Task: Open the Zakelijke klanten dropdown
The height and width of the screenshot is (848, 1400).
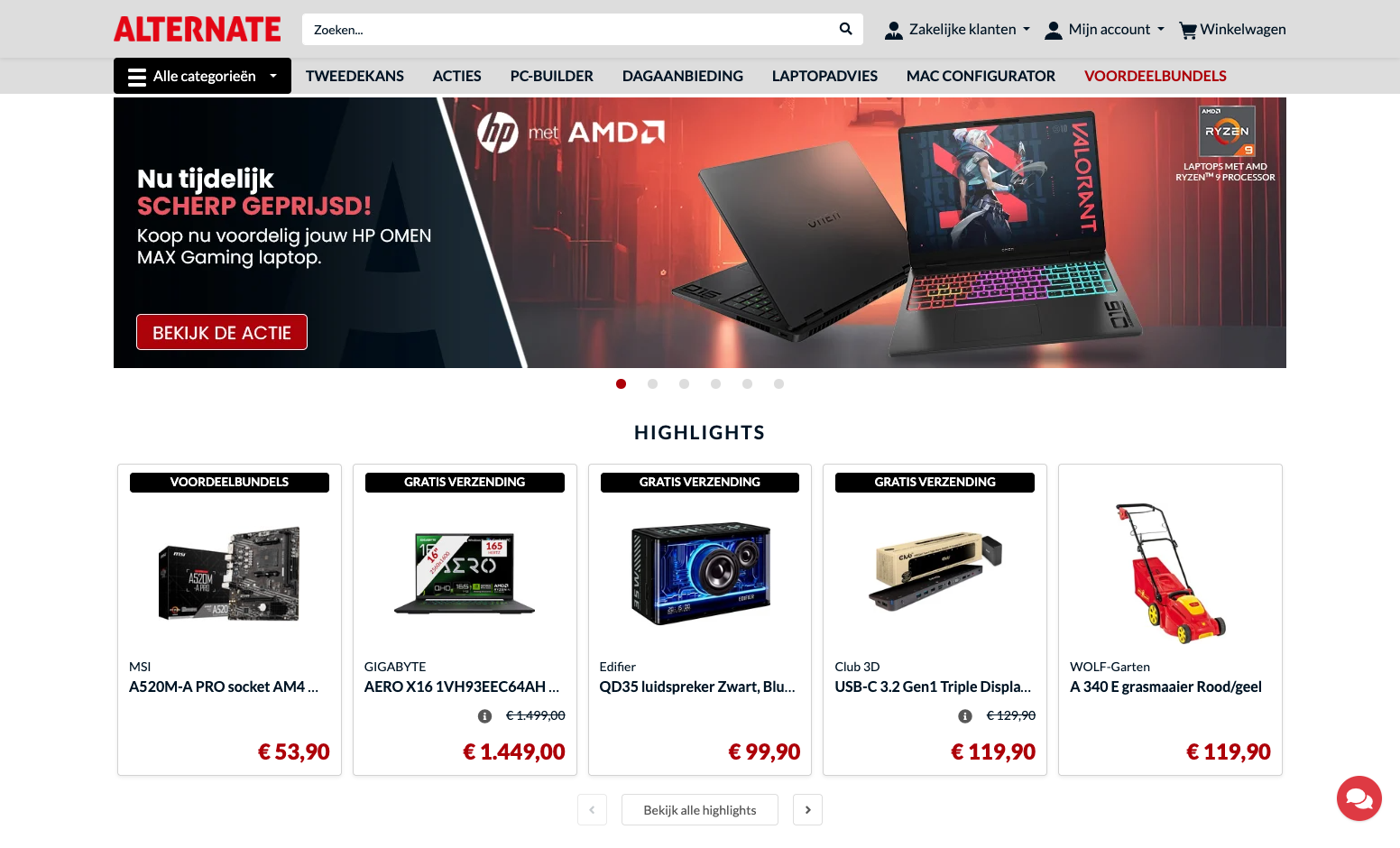Action: click(x=957, y=30)
